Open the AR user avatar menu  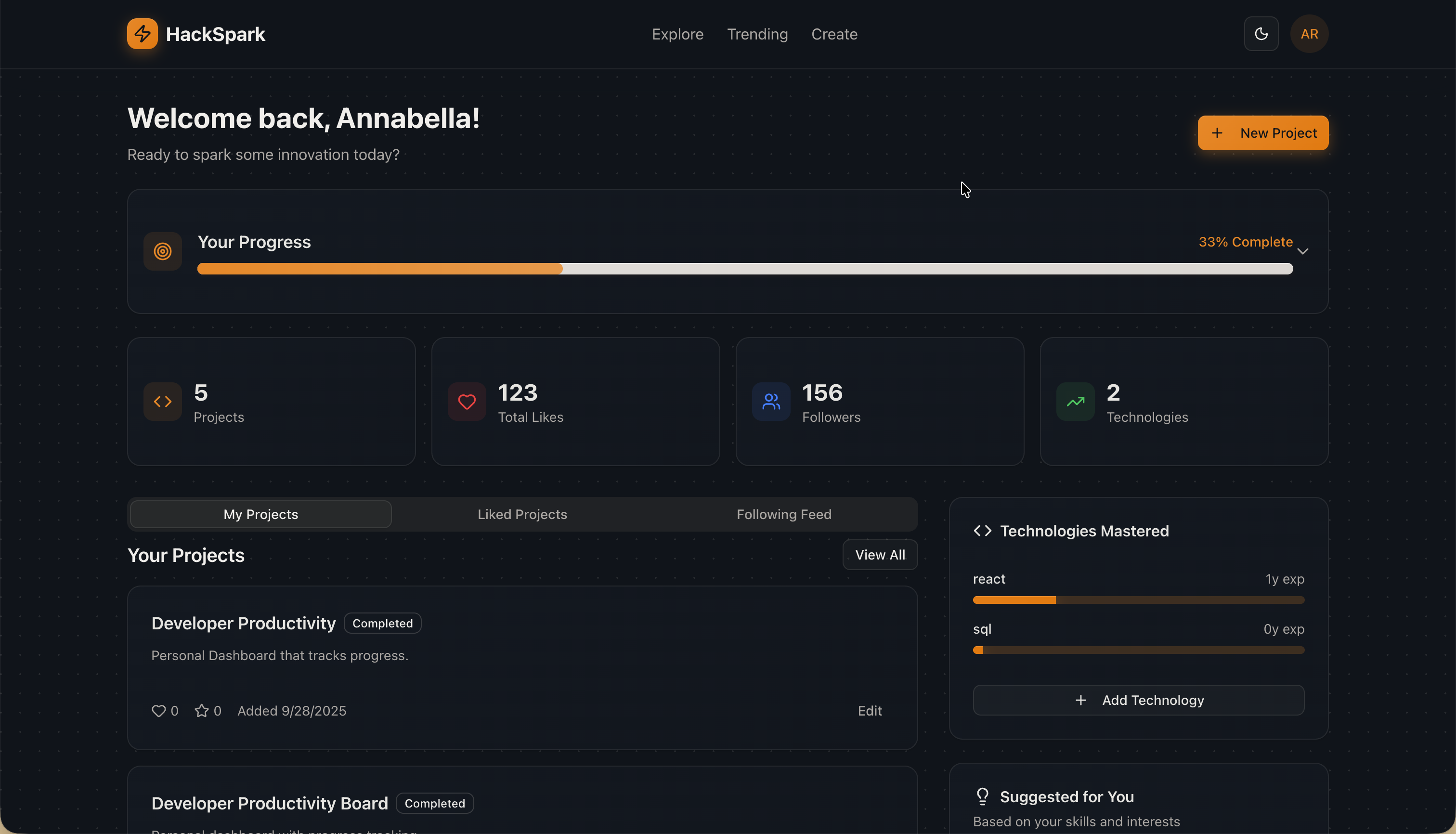click(1309, 34)
